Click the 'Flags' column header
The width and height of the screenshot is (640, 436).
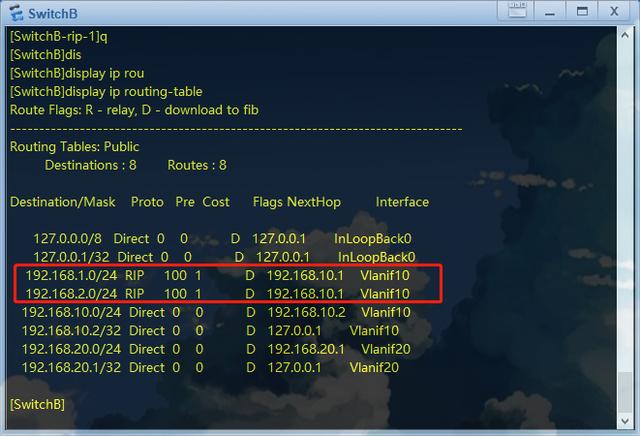click(268, 202)
